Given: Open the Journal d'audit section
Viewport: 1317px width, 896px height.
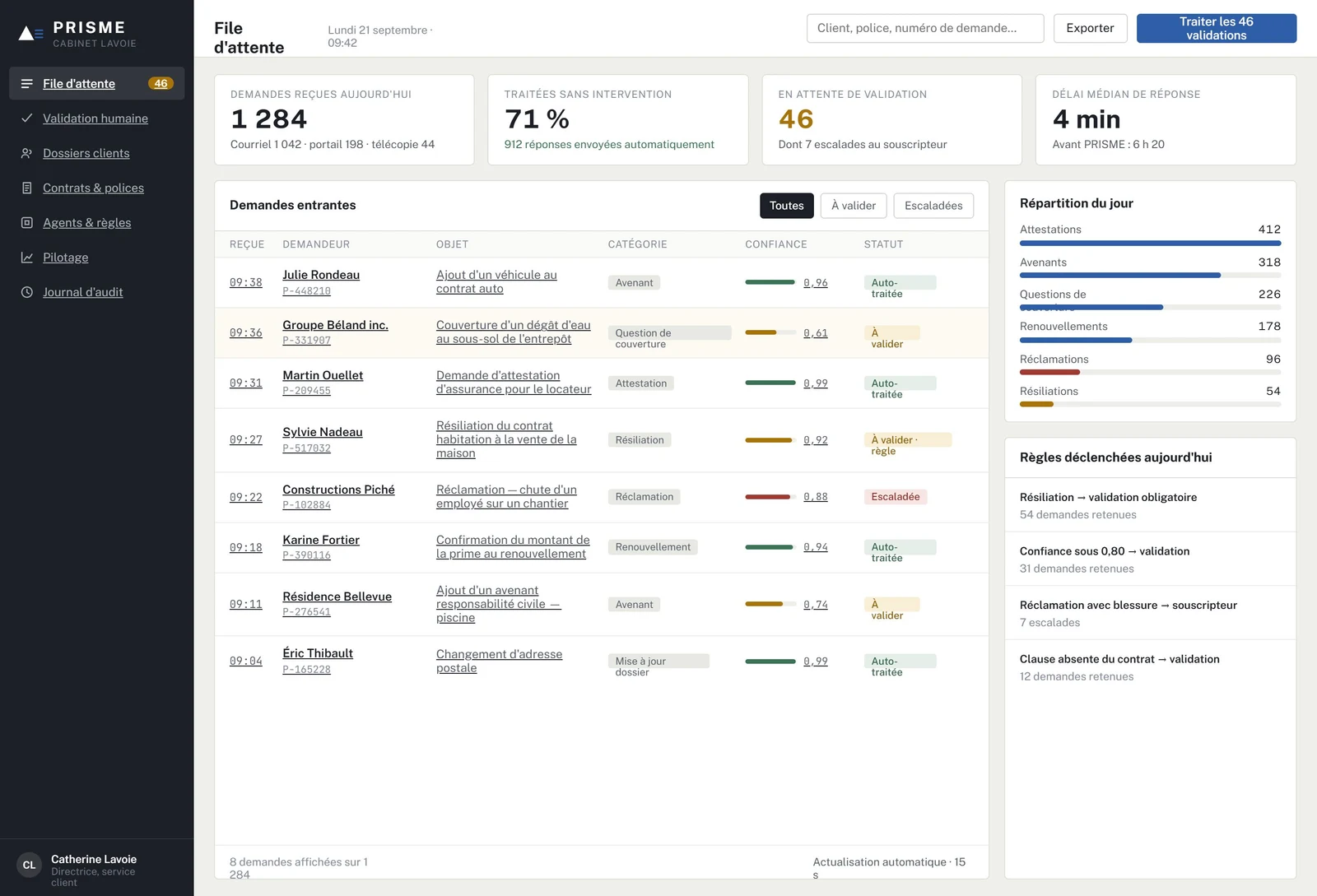Looking at the screenshot, I should click(x=97, y=292).
